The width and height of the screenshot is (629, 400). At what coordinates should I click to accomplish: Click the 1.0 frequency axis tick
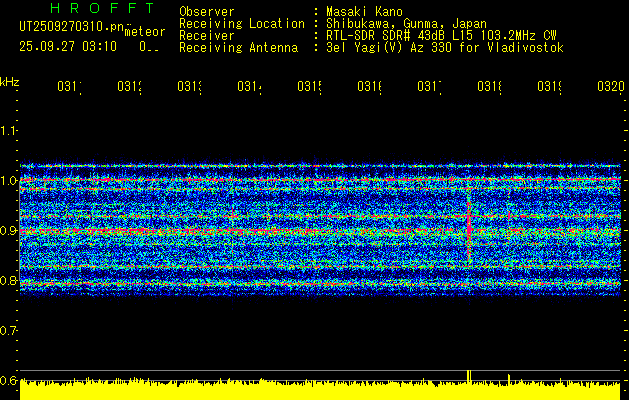pos(9,181)
